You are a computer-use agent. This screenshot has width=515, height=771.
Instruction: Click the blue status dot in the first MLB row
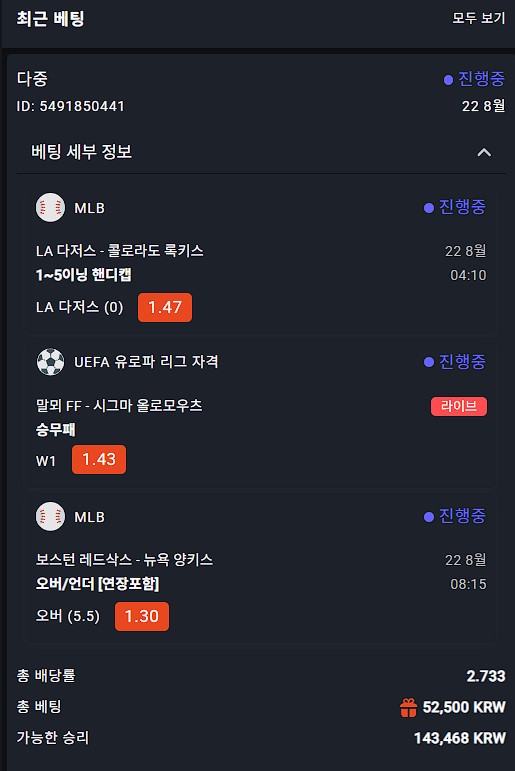(x=428, y=208)
